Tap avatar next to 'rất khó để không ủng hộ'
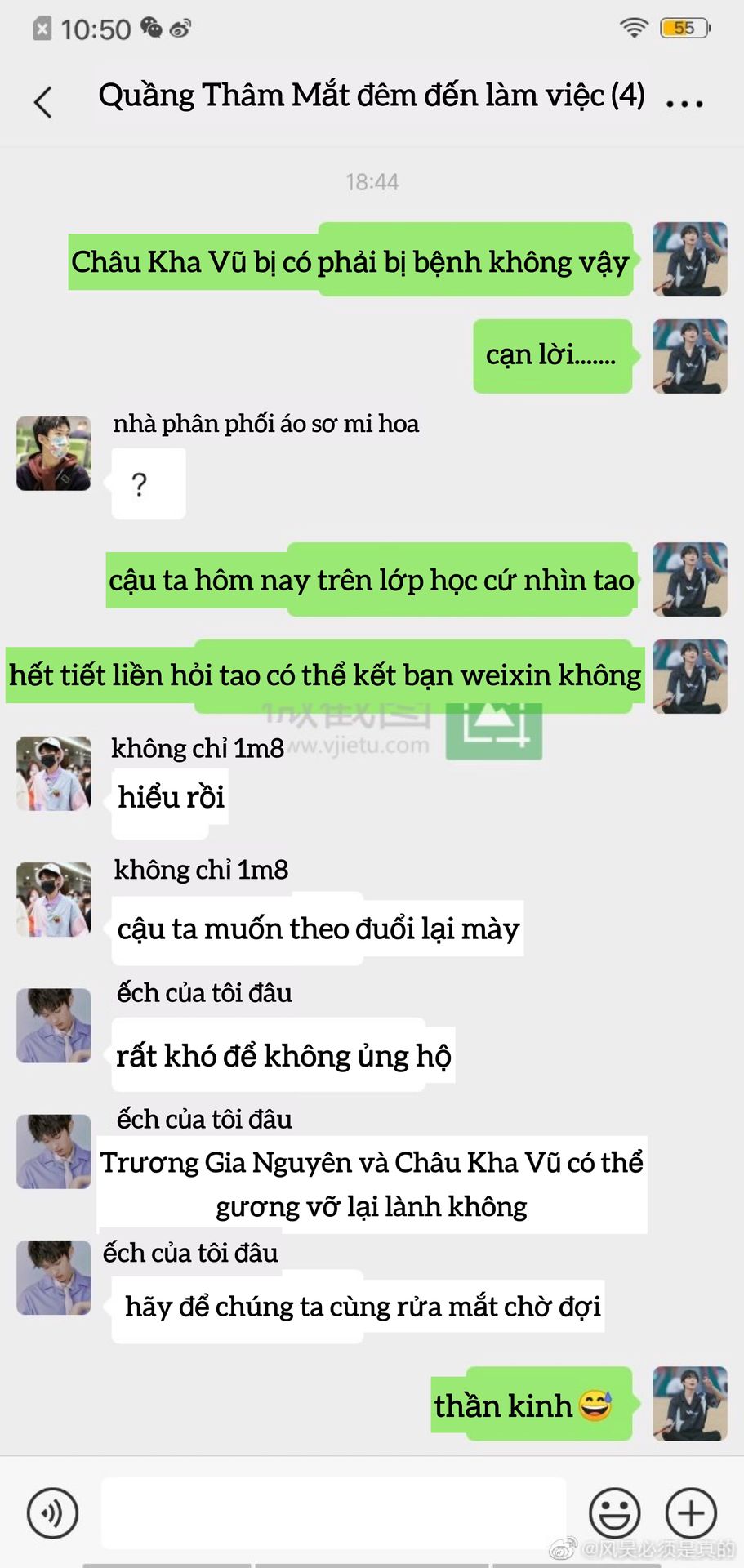Screen dimensions: 744x1568 [x=54, y=1026]
